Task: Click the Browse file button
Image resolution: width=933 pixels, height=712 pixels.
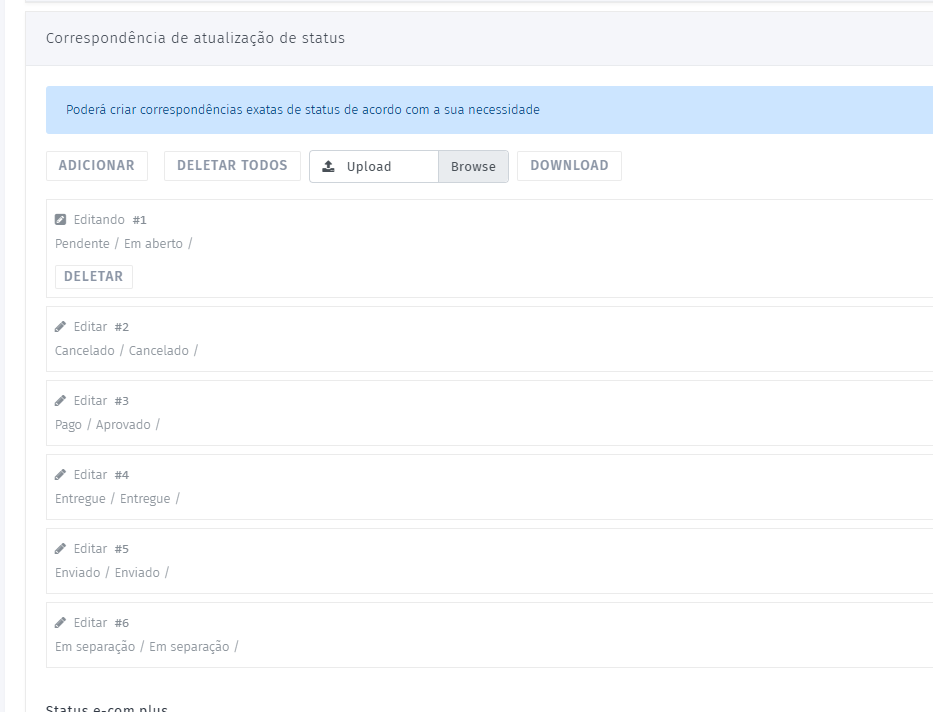Action: point(473,167)
